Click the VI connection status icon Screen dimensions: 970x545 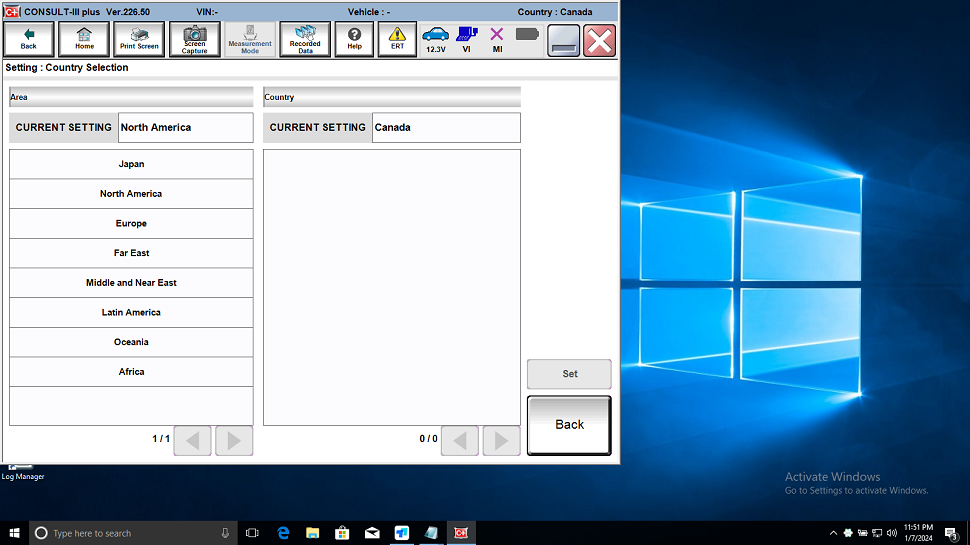pyautogui.click(x=466, y=40)
